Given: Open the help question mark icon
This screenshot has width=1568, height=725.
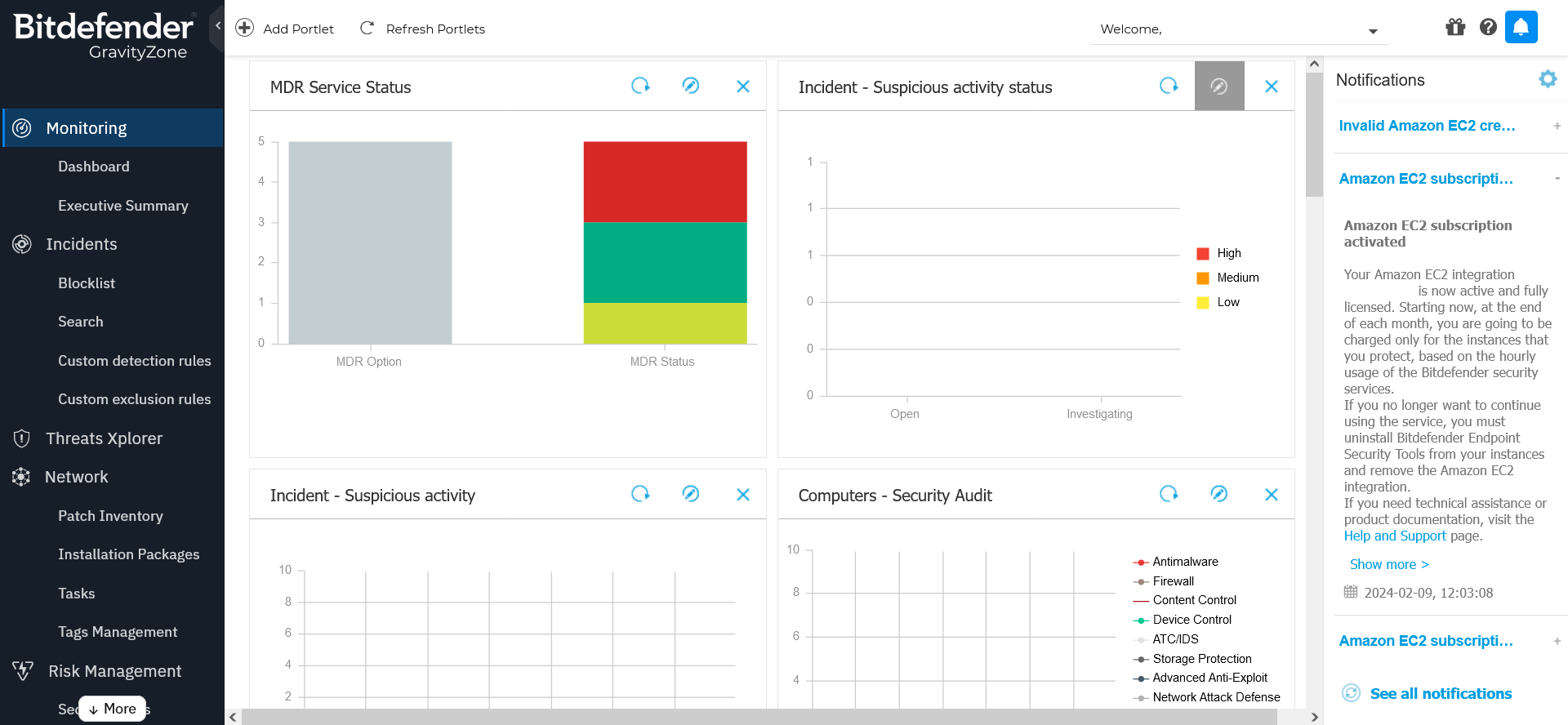Looking at the screenshot, I should (1488, 27).
